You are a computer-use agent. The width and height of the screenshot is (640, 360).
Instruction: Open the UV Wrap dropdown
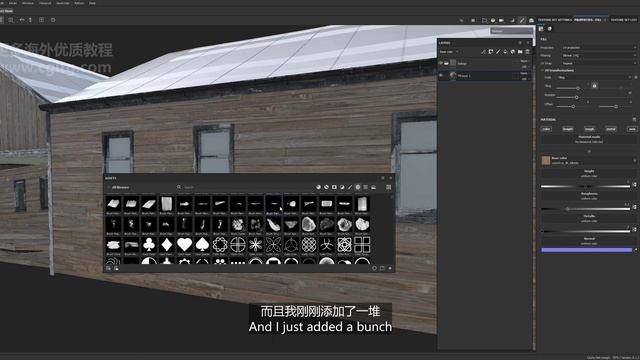[599, 63]
